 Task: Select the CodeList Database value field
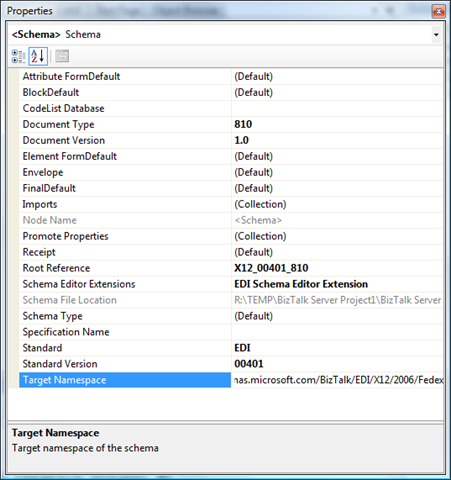pos(337,108)
